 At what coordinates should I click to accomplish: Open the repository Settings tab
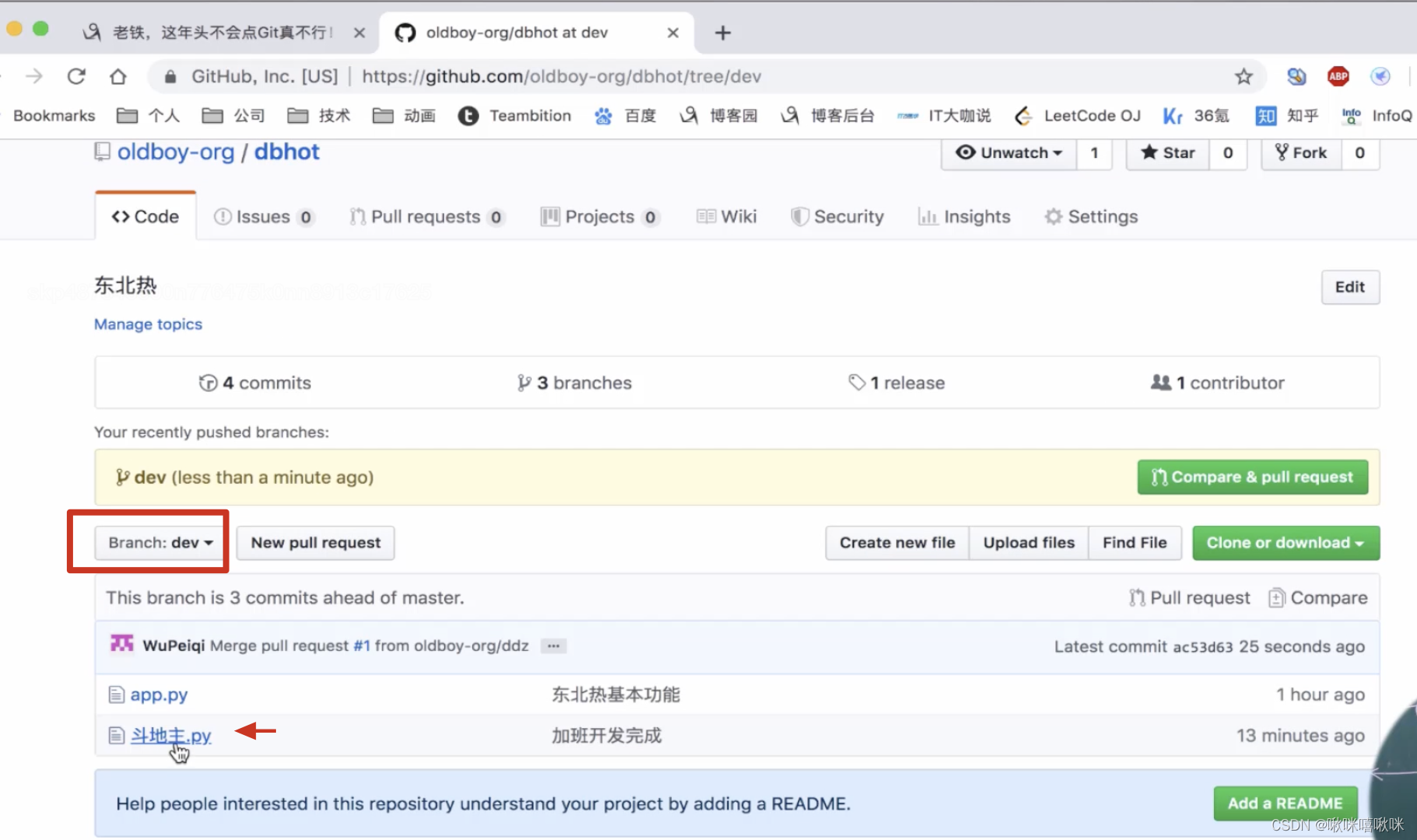(1091, 216)
